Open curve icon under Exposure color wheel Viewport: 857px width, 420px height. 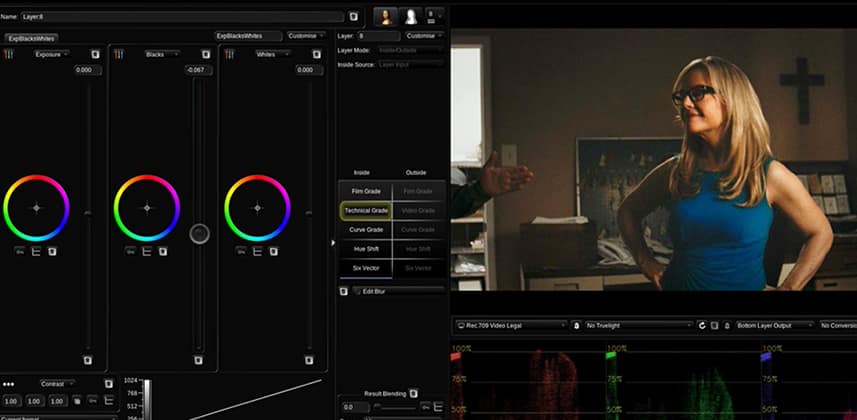(36, 252)
